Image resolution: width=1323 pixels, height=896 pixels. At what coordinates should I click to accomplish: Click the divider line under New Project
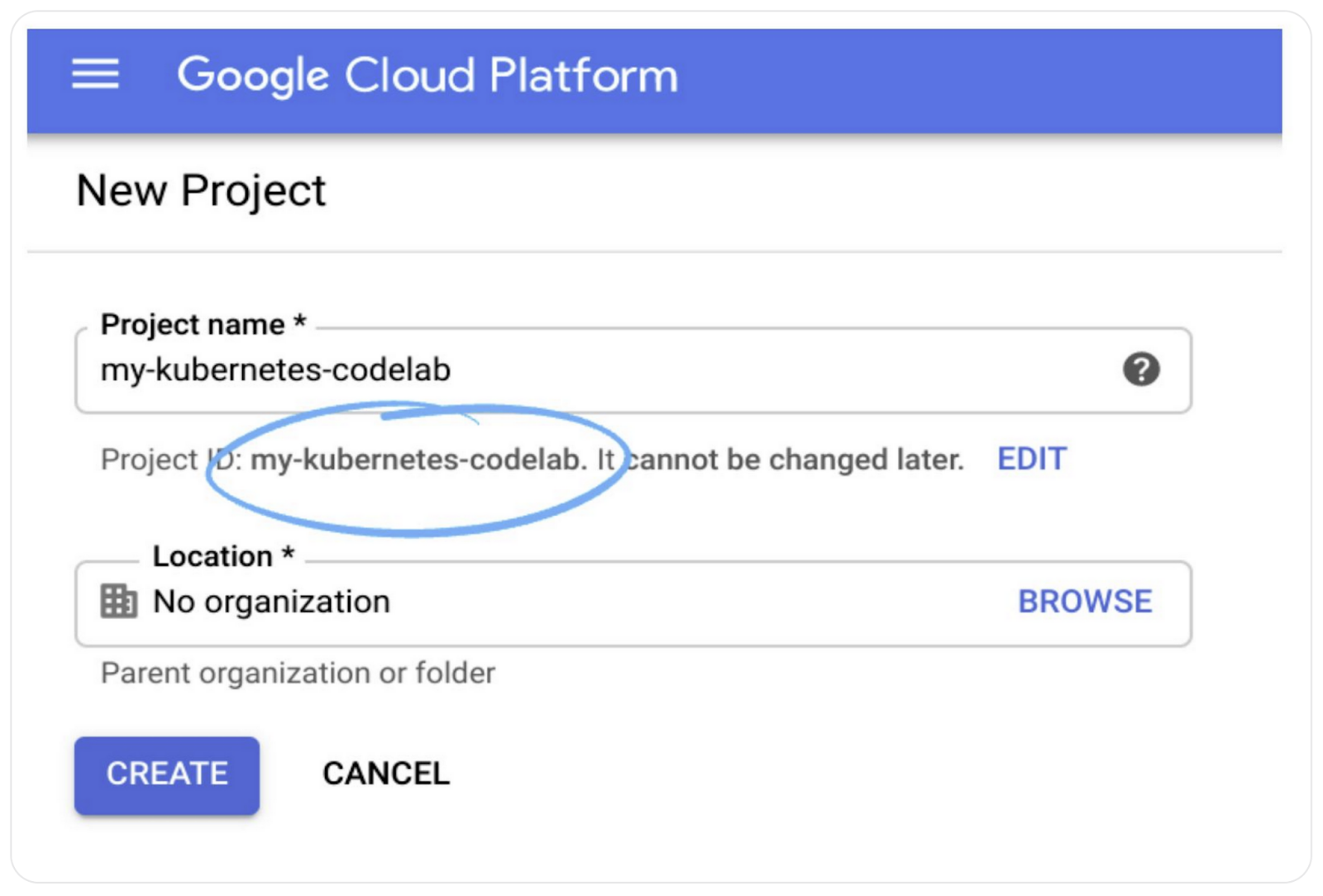(653, 251)
